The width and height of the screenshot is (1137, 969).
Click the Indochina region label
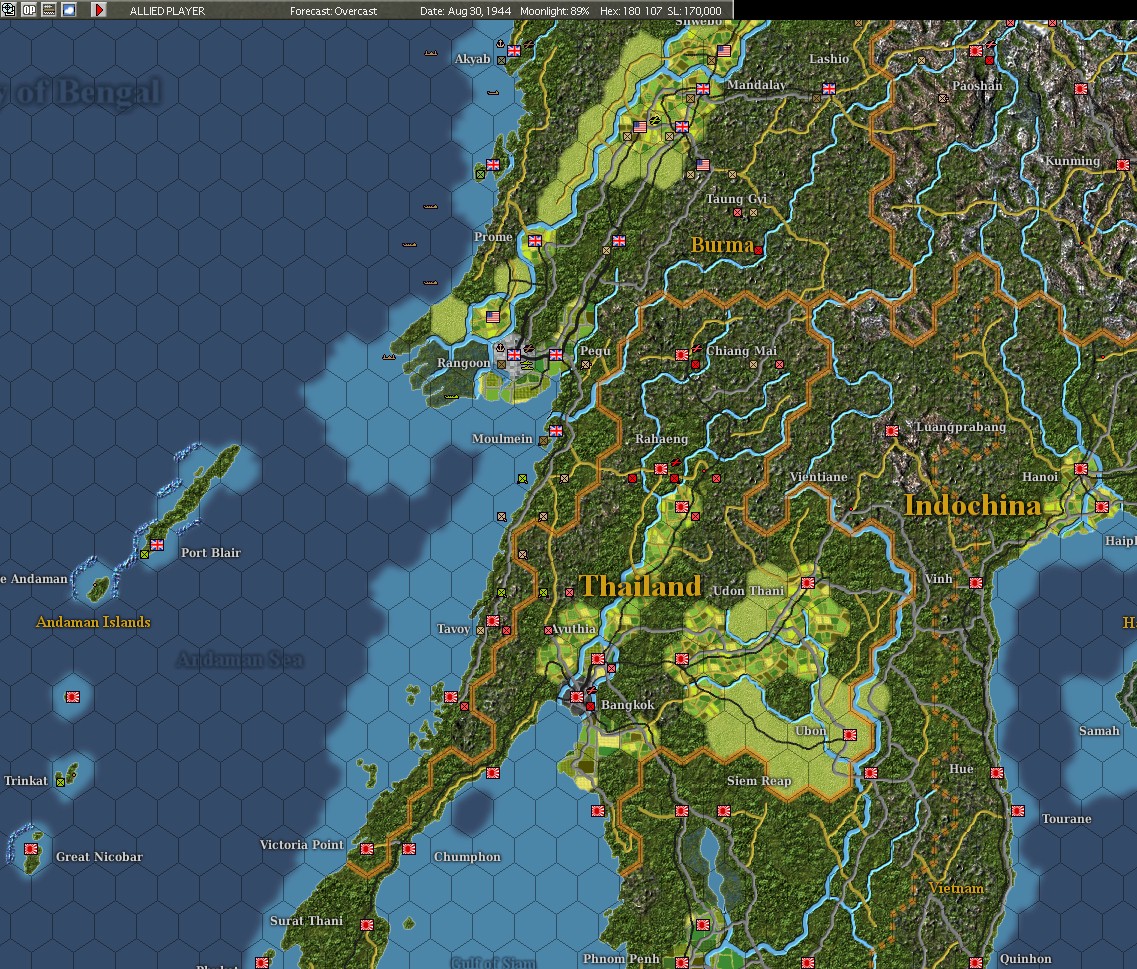pos(973,506)
